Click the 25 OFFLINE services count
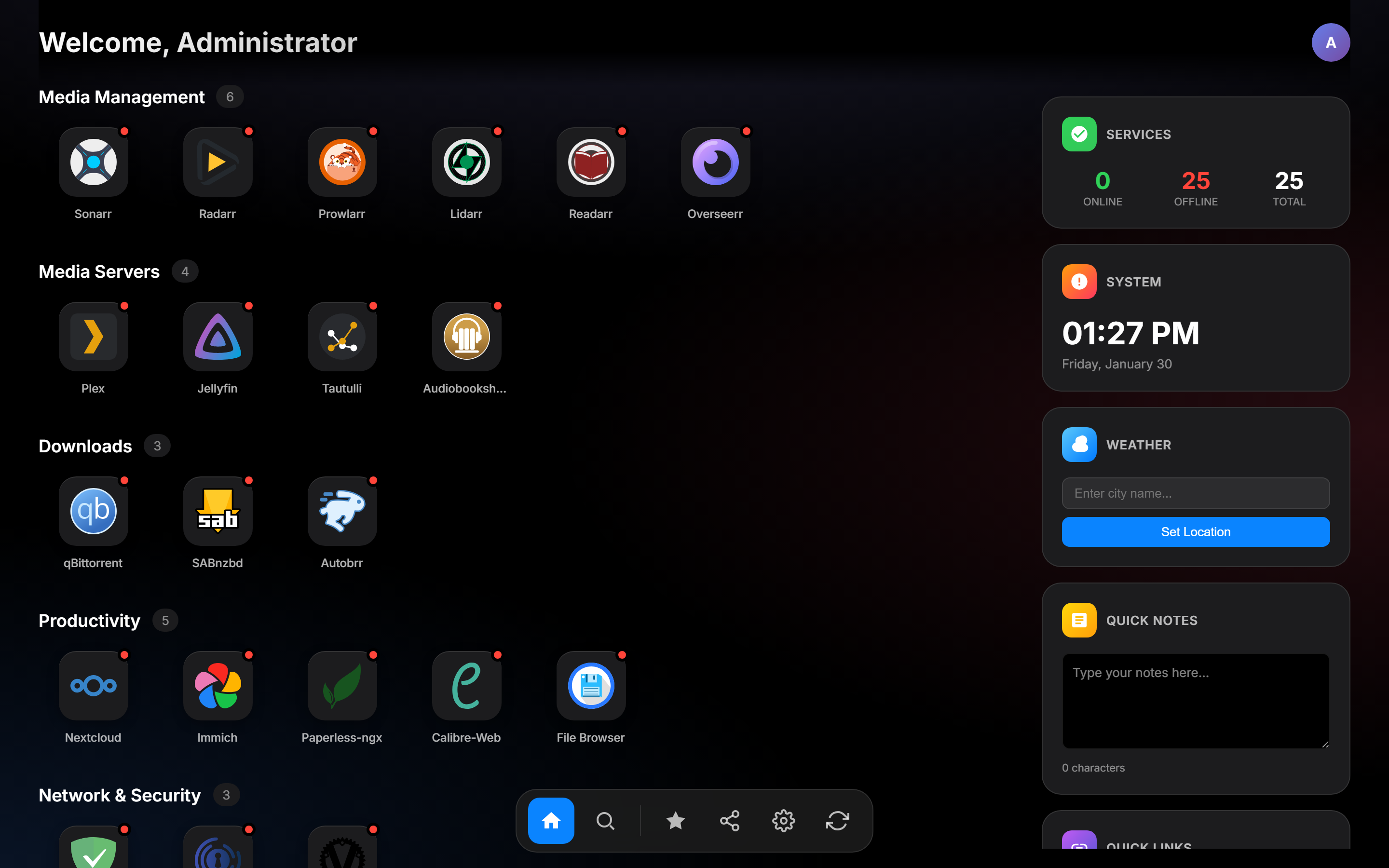This screenshot has height=868, width=1389. [1196, 188]
